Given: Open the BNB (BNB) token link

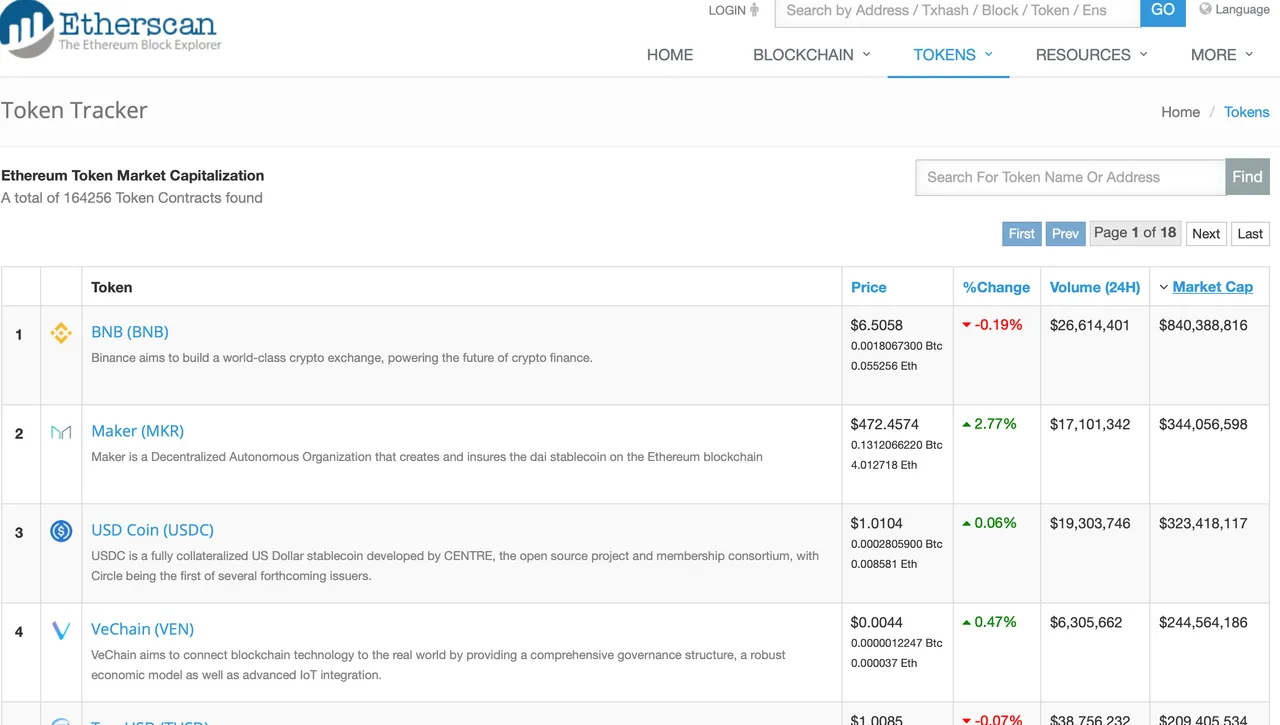Looking at the screenshot, I should pos(130,332).
